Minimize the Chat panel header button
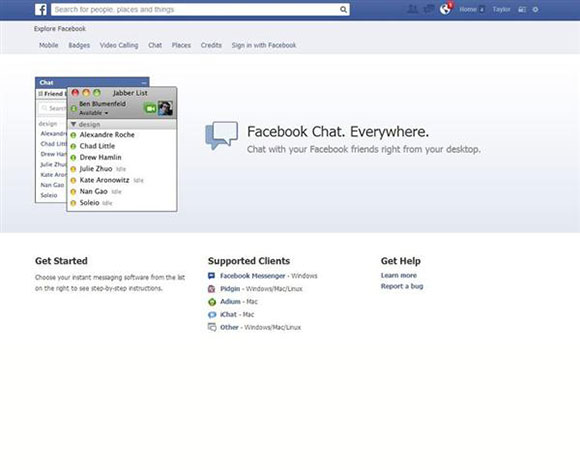The image size is (580, 470). [144, 82]
